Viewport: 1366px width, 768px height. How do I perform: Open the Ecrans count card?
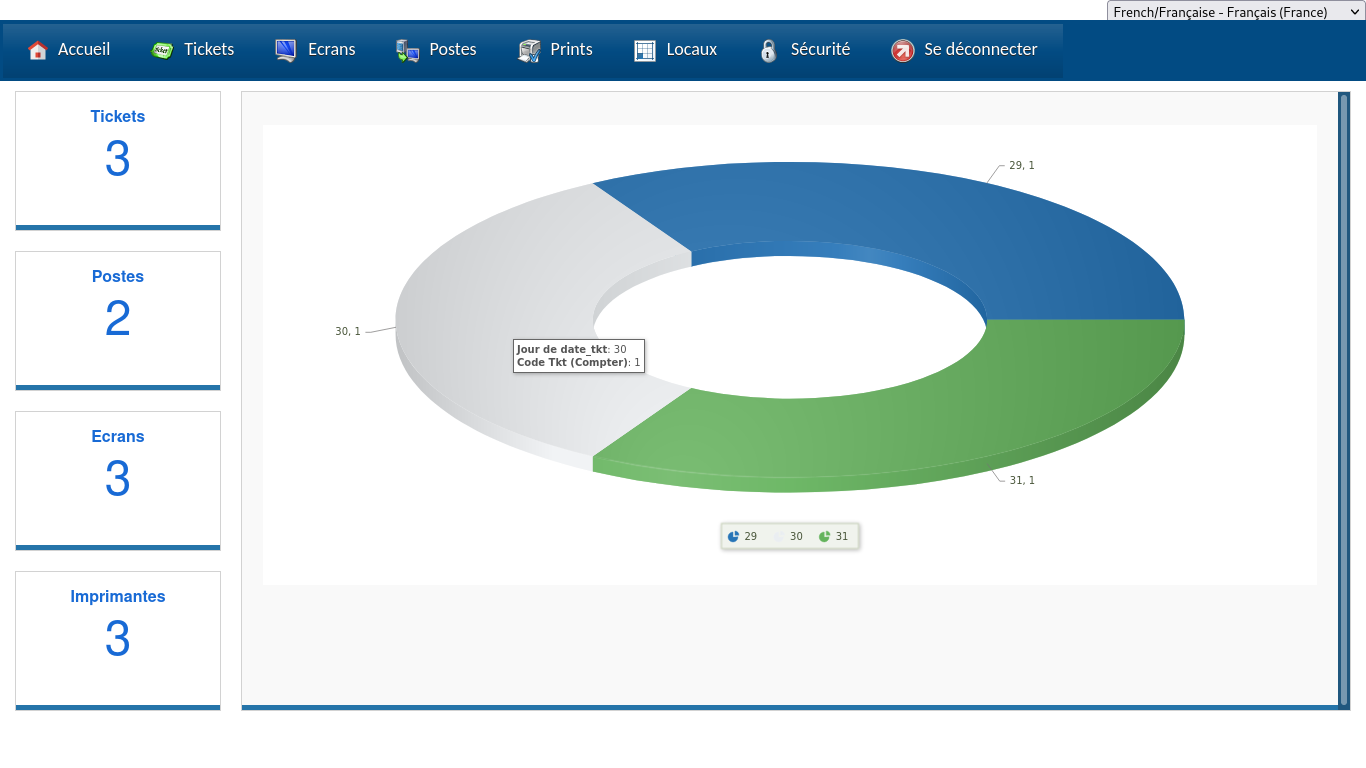[x=118, y=479]
